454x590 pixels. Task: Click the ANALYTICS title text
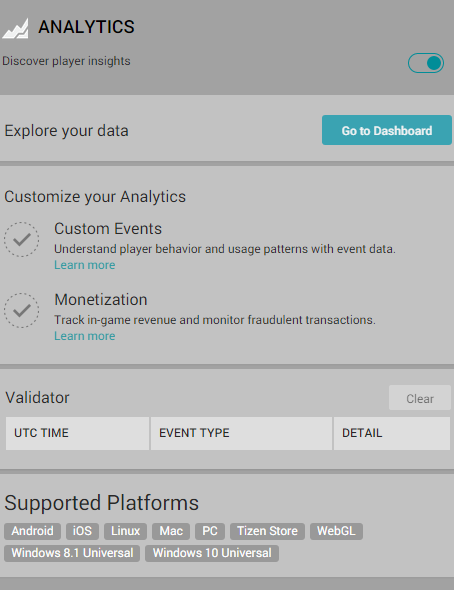click(x=87, y=27)
